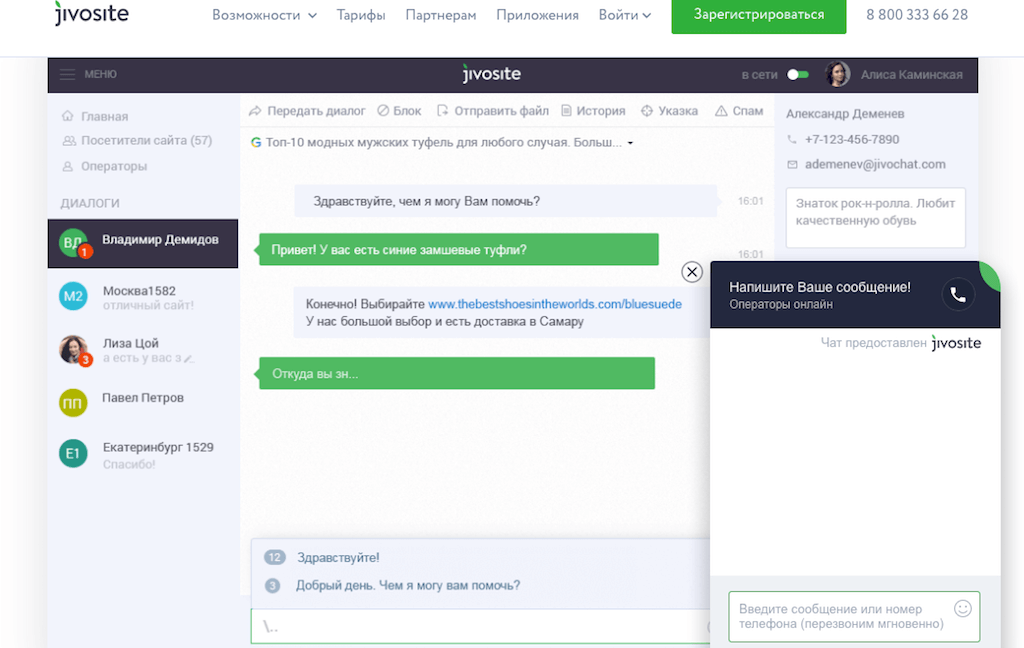Click the Send file icon
Viewport: 1024px width, 648px height.
pos(443,111)
